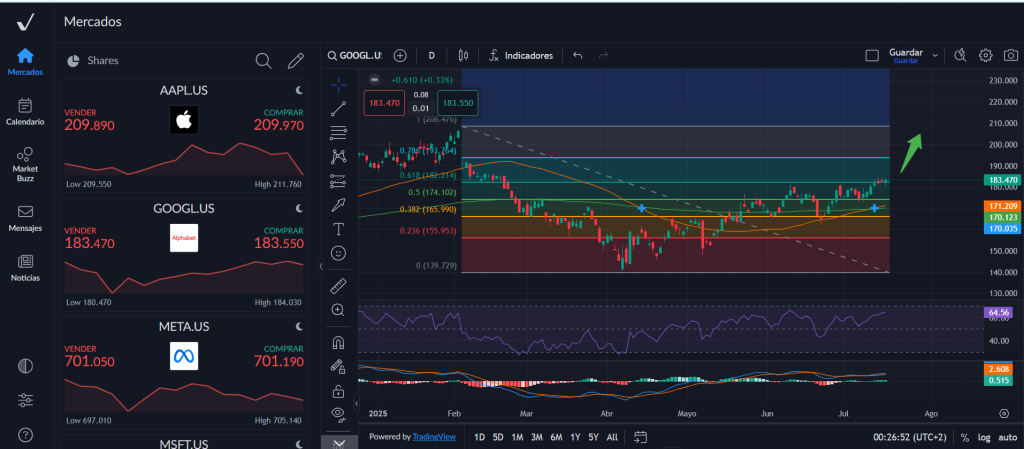The height and width of the screenshot is (449, 1024).
Task: Add a symbol to compare
Action: pos(400,55)
